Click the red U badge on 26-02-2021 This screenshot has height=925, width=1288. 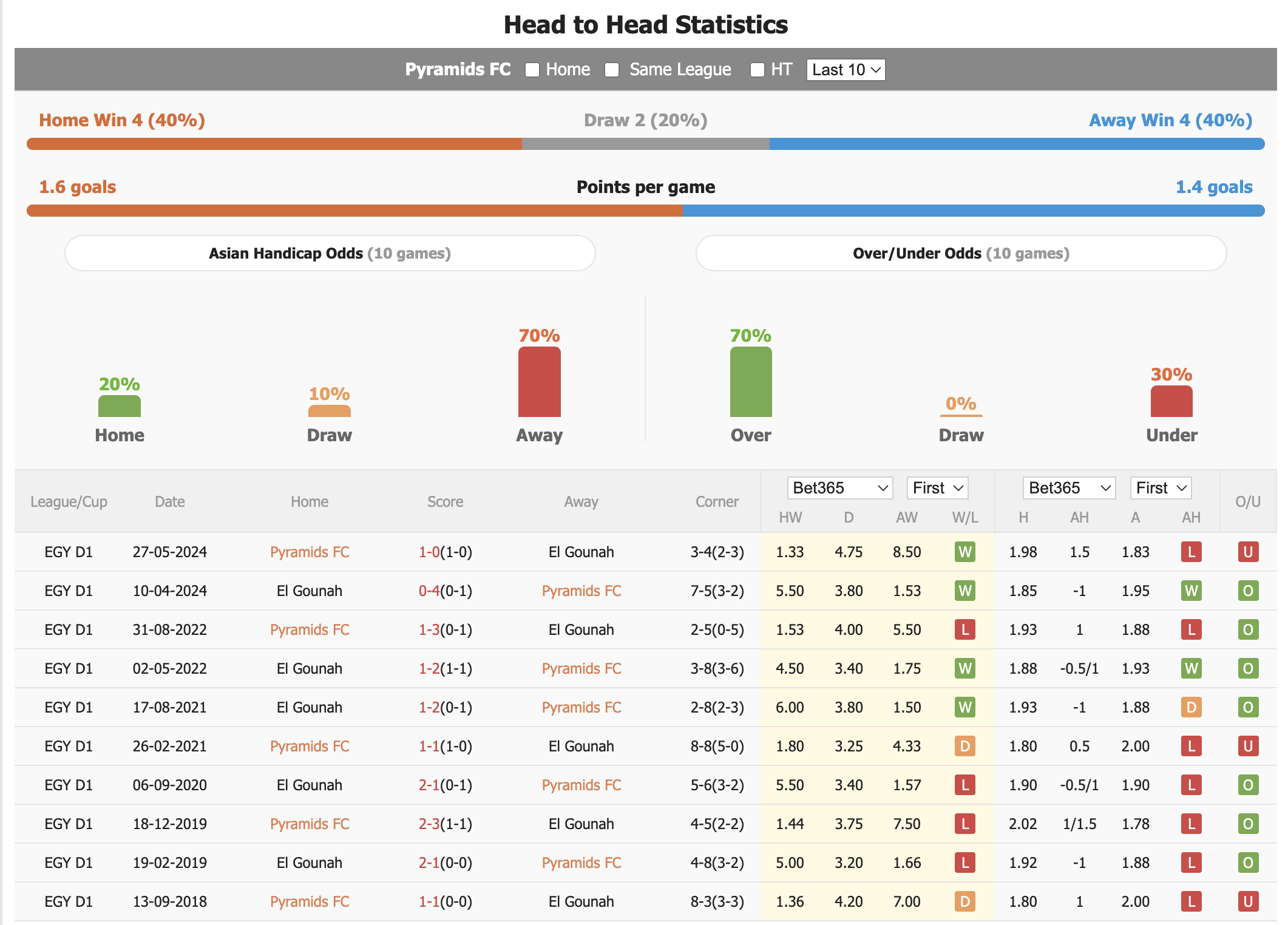(x=1248, y=746)
